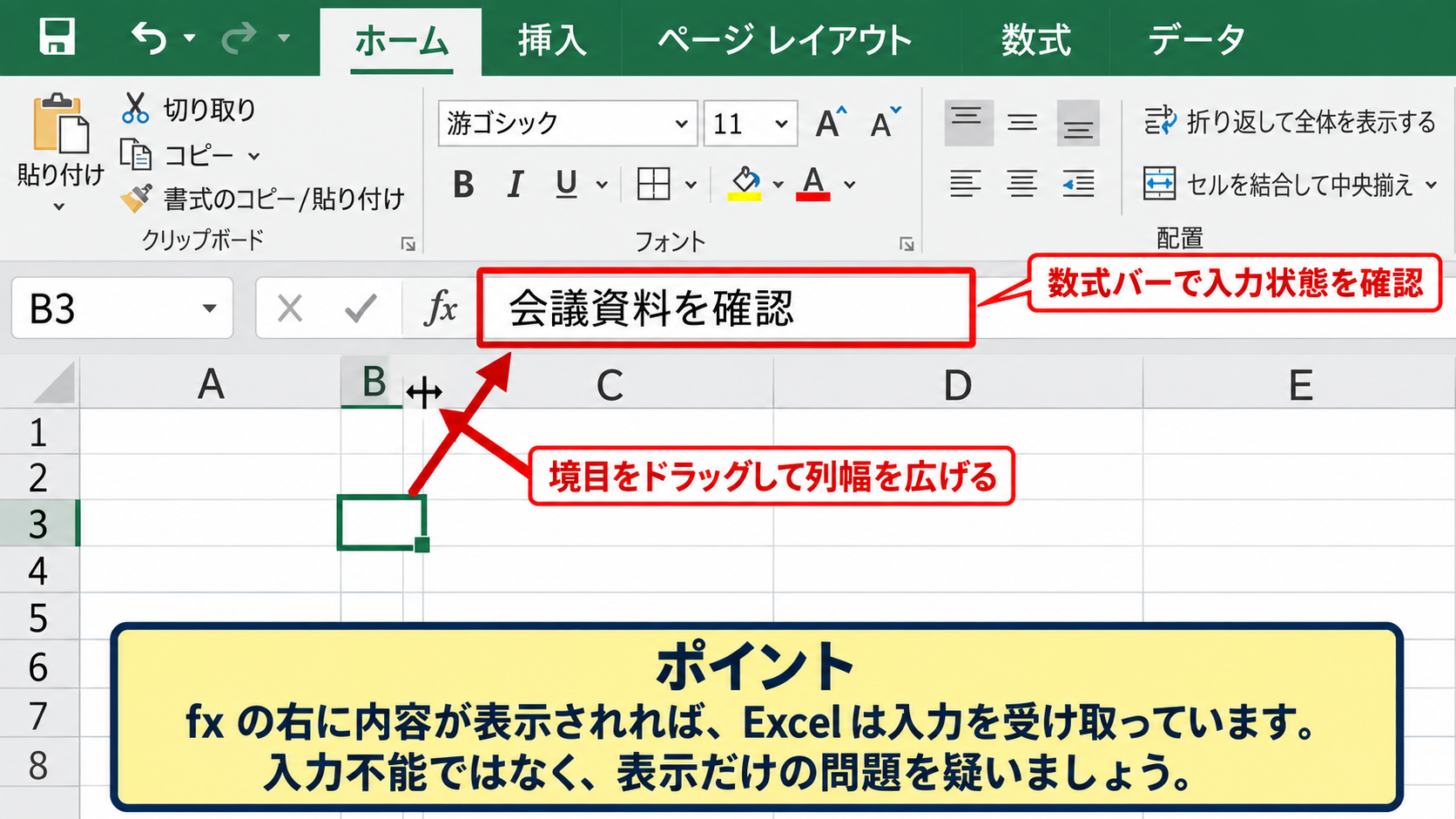Click the Name Box showing B3
Screen dimensions: 1456x819
(x=122, y=308)
